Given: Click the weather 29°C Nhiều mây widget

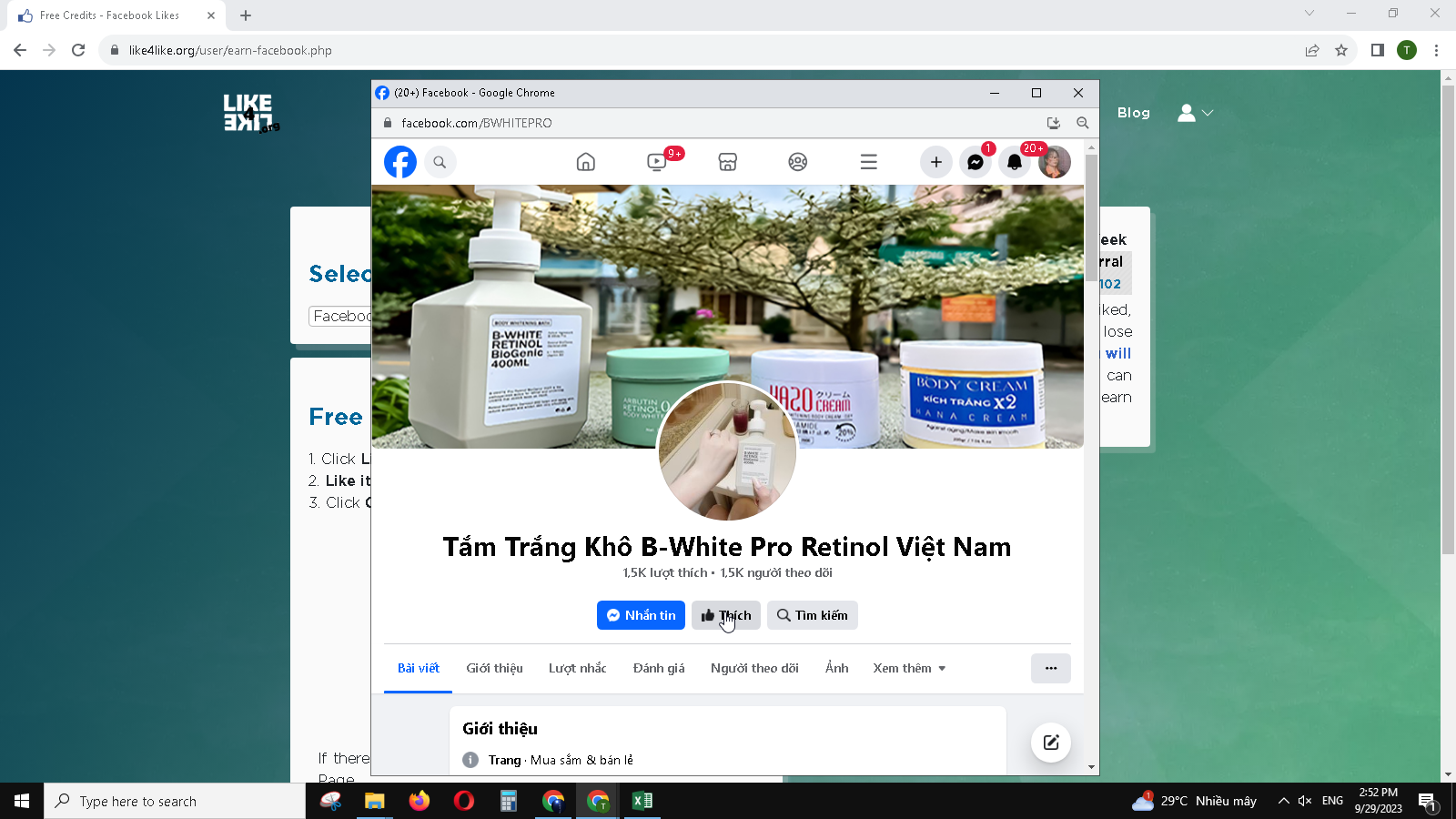Looking at the screenshot, I should [x=1194, y=801].
